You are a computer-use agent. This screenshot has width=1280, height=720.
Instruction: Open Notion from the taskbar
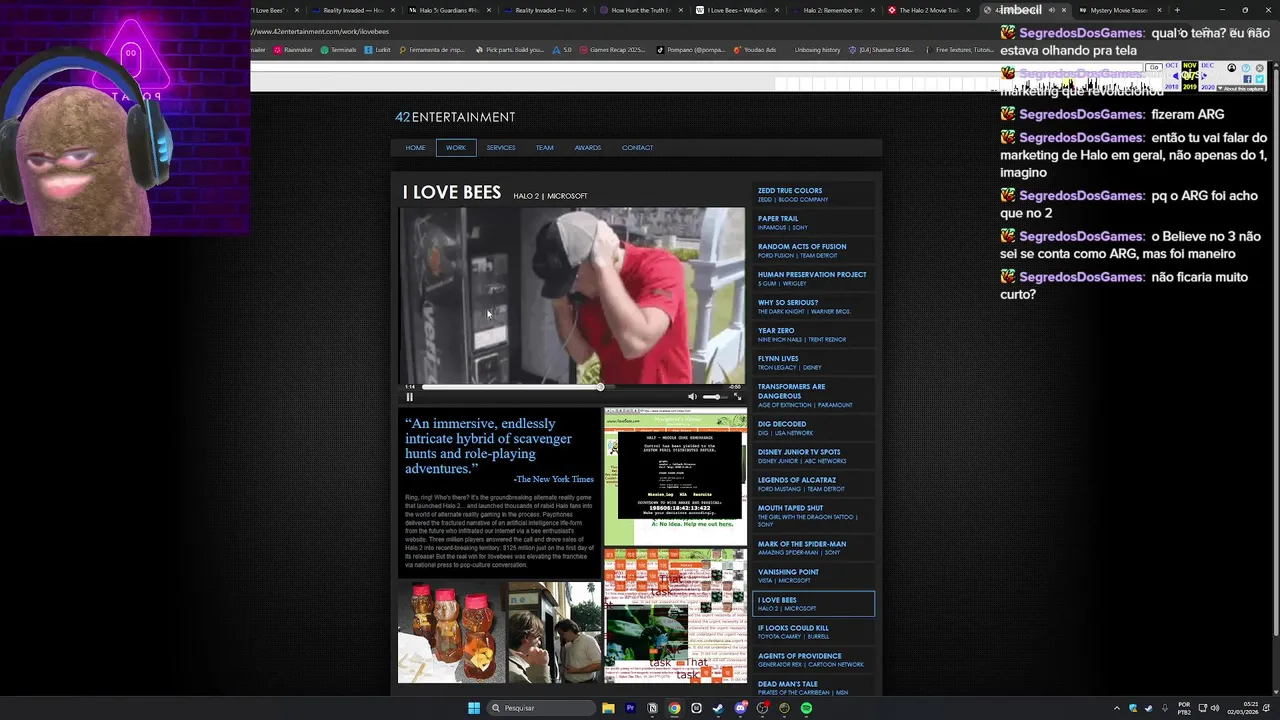point(652,708)
